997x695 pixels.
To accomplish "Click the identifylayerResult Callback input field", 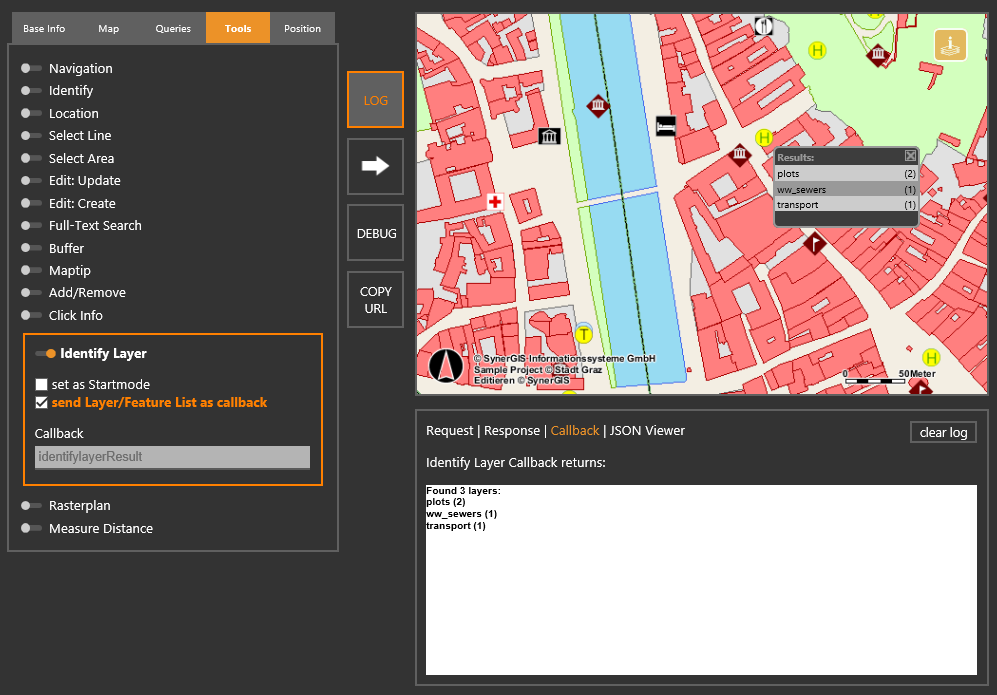I will (x=171, y=456).
